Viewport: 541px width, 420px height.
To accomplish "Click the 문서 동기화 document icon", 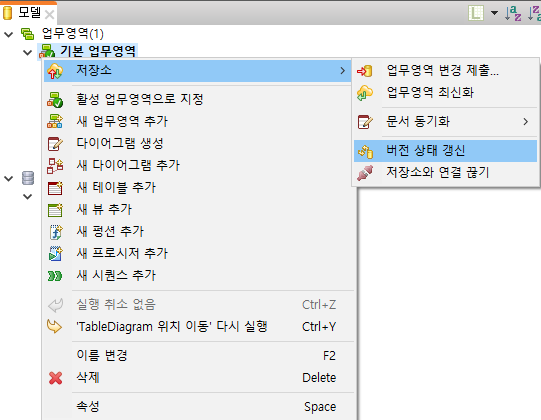I will 365,122.
